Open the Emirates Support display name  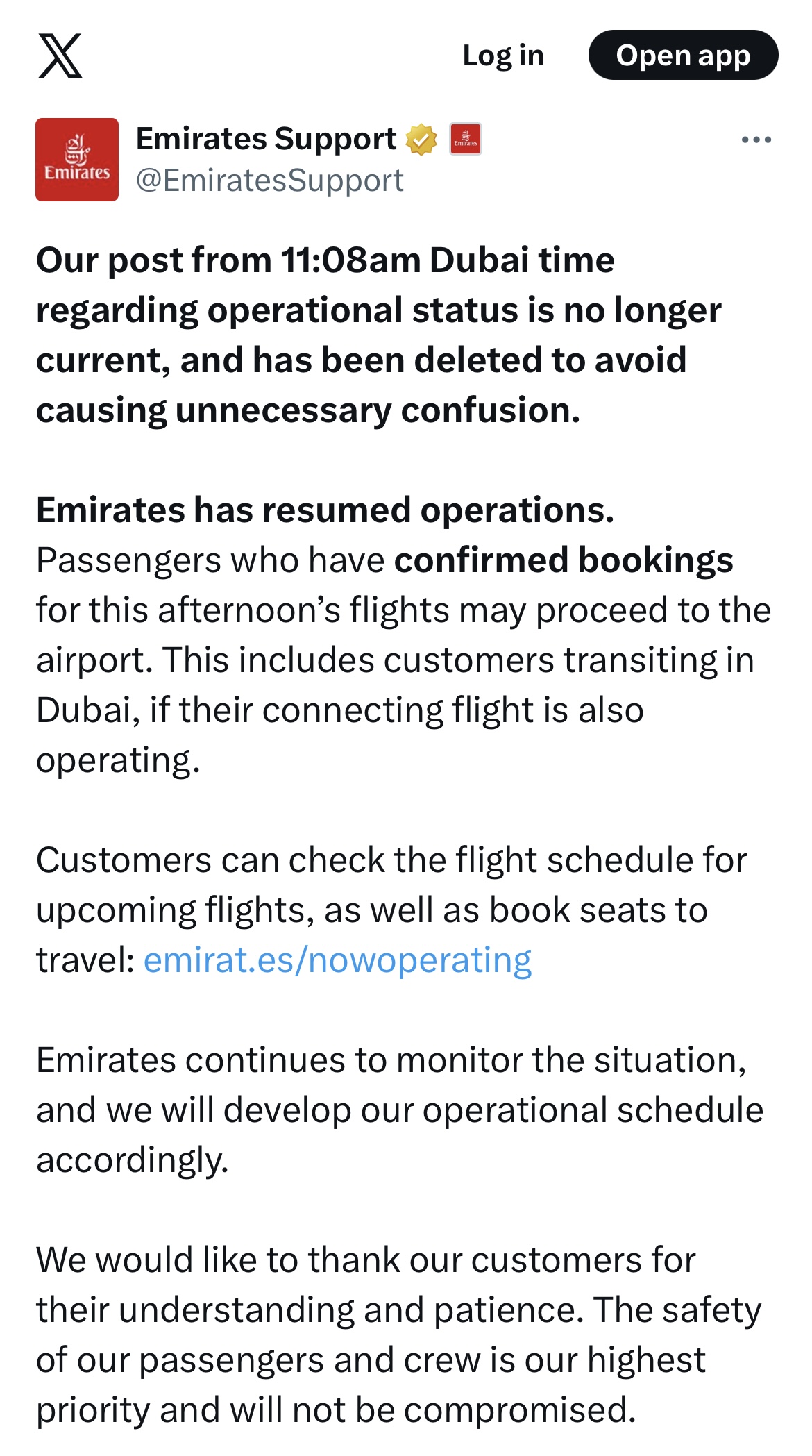[266, 139]
